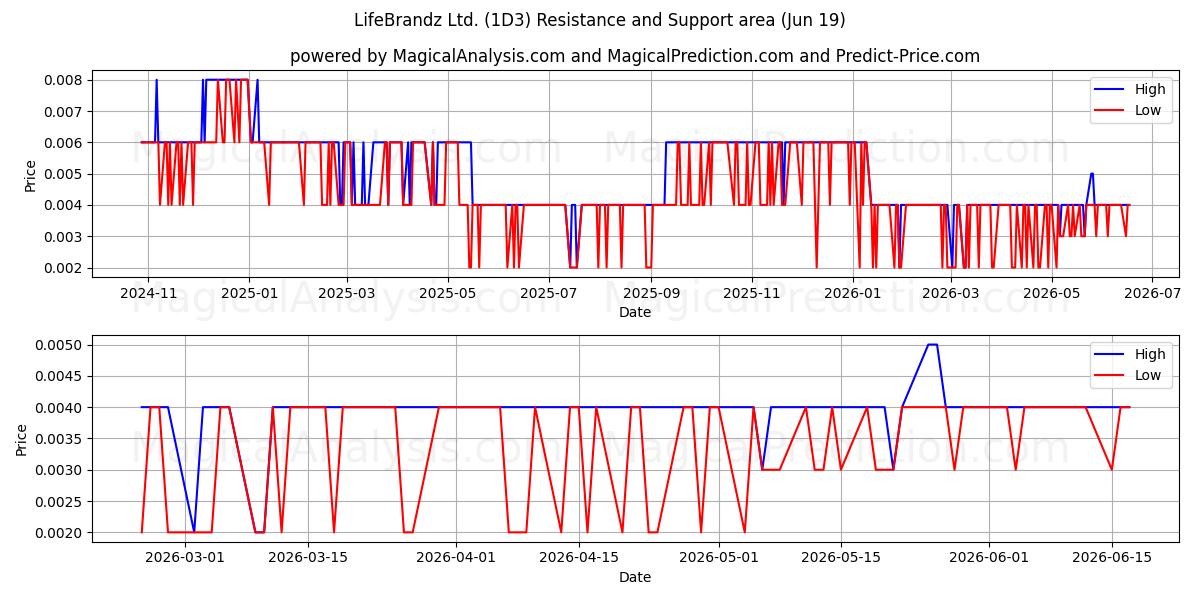This screenshot has height=600, width=1200.
Task: Click the '2026-01' tick on top chart
Action: pos(853,293)
